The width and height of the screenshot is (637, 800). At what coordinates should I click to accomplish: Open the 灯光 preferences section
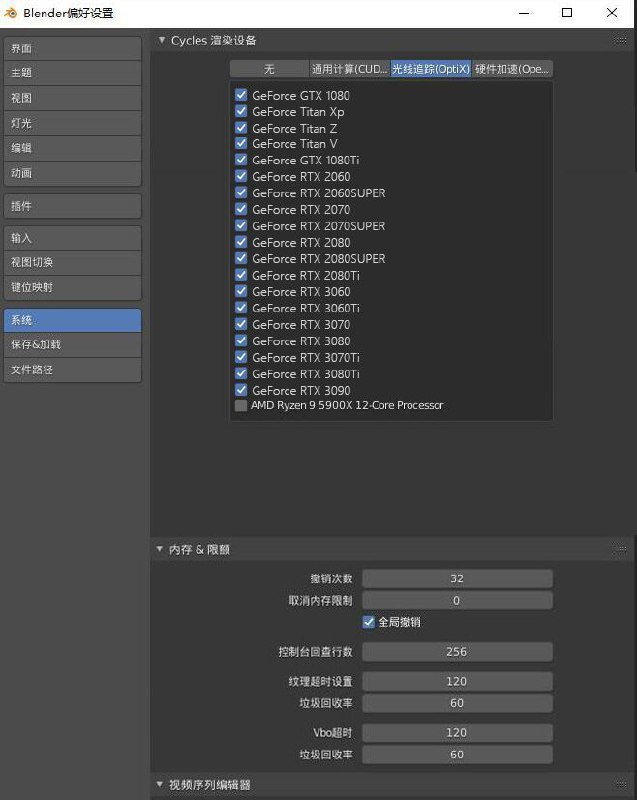(x=72, y=123)
